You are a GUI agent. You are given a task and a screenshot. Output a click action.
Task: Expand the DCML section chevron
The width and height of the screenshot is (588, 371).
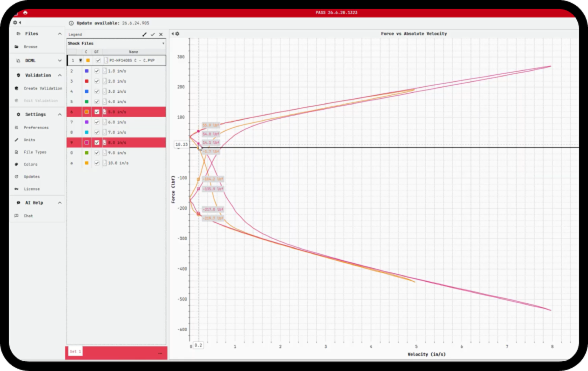coord(60,60)
